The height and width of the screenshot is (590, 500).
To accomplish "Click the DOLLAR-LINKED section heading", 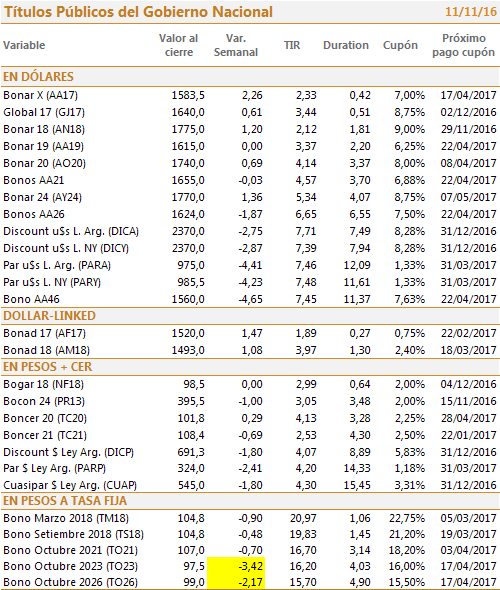I will (x=49, y=316).
